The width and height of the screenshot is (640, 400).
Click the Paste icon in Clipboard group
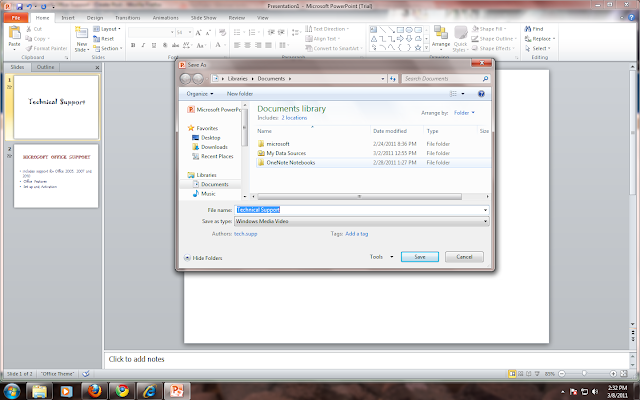15,33
